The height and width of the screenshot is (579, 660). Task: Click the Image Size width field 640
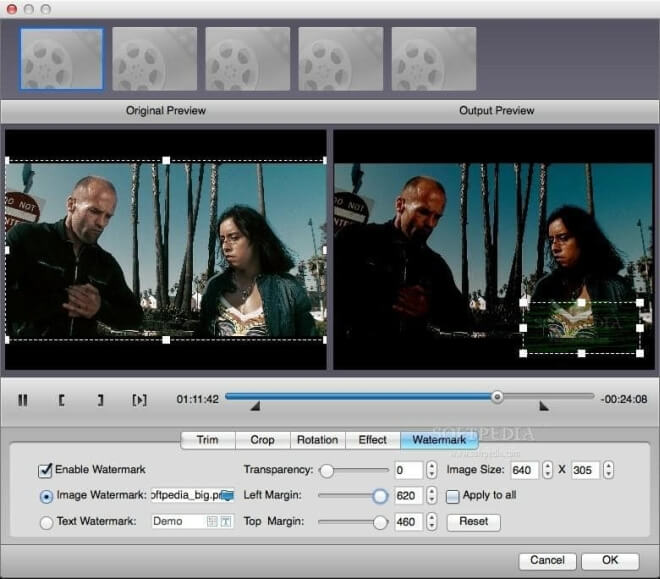click(524, 470)
